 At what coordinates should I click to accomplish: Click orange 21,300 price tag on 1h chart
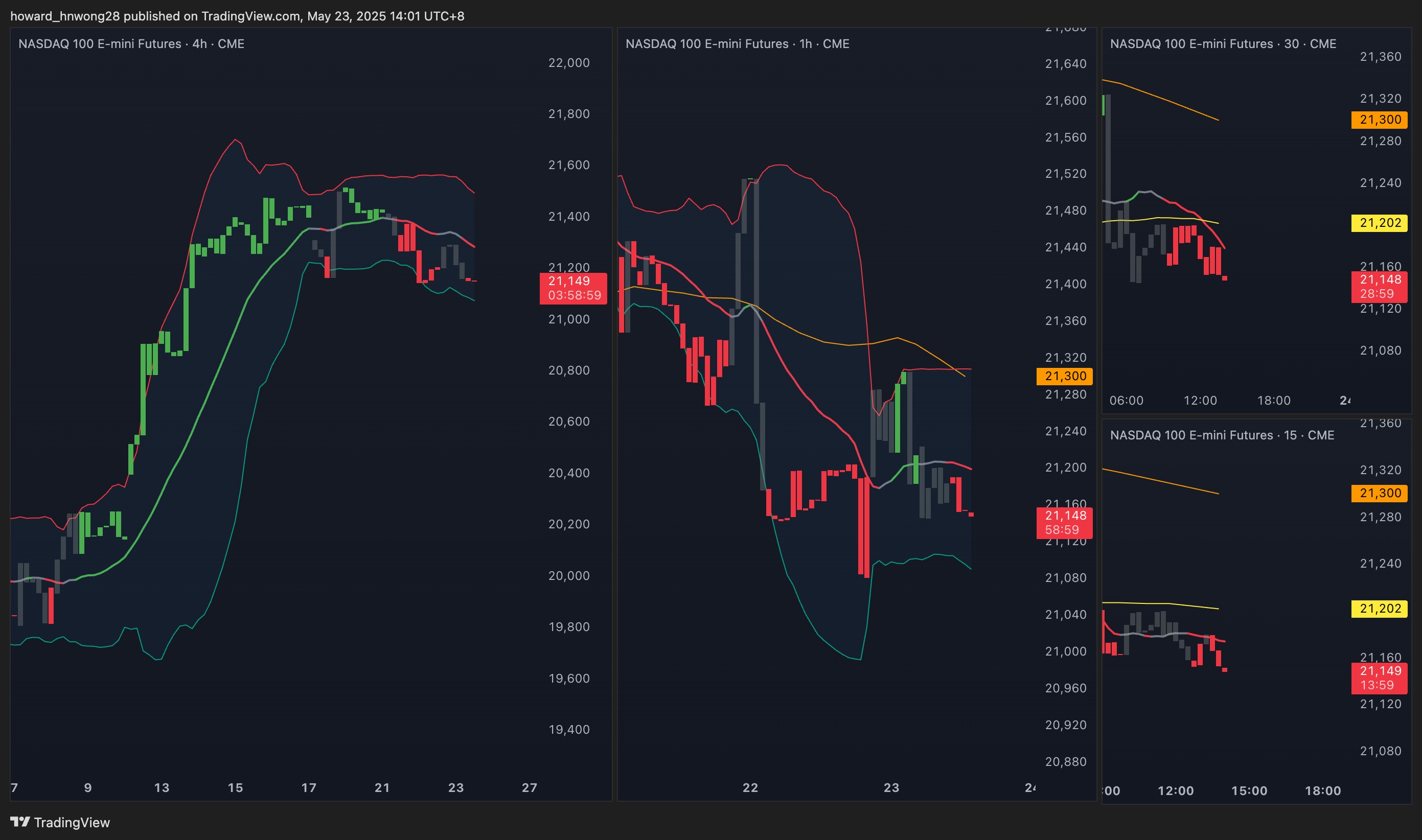pos(1064,376)
